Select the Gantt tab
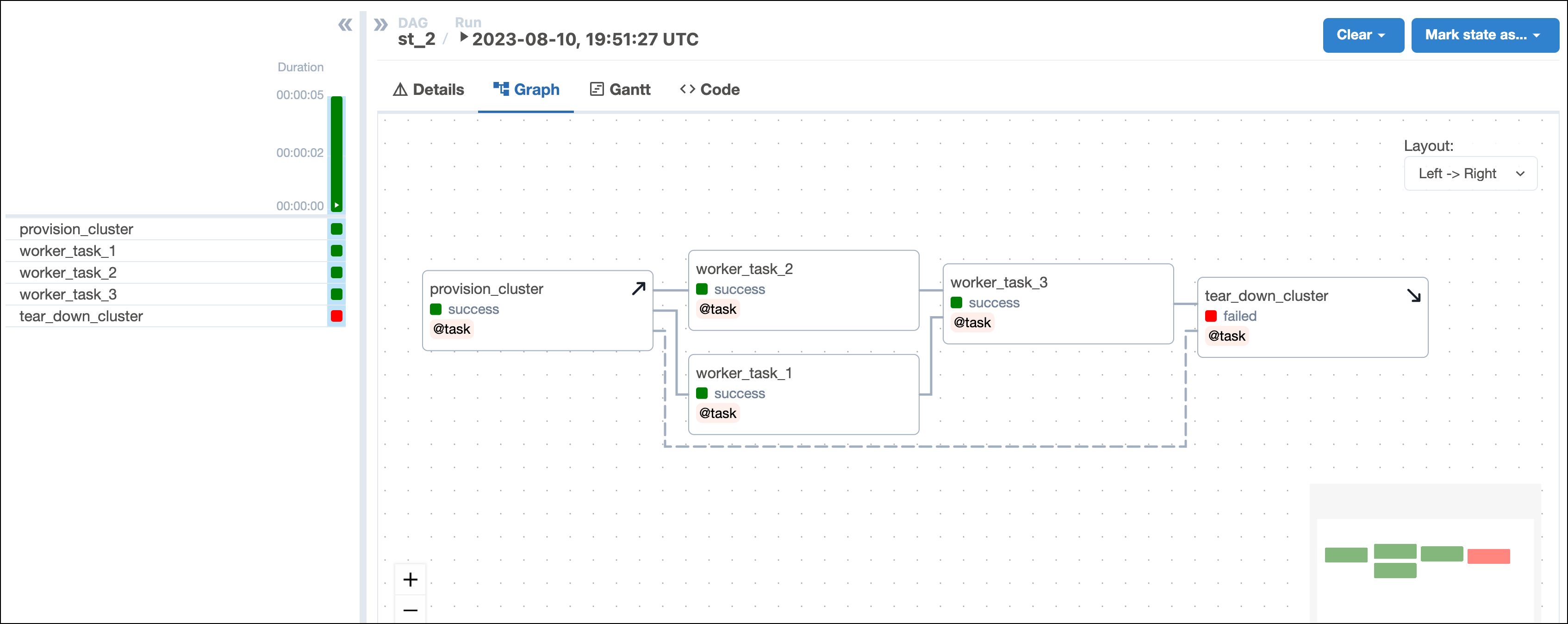The image size is (1568, 624). tap(621, 88)
